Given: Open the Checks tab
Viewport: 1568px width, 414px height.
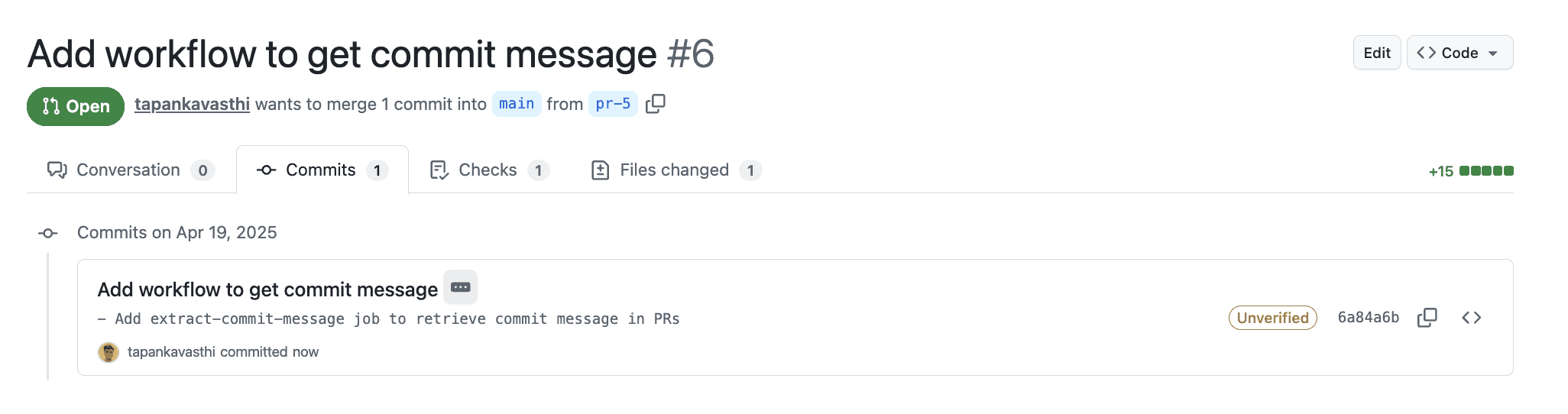Looking at the screenshot, I should pyautogui.click(x=490, y=170).
